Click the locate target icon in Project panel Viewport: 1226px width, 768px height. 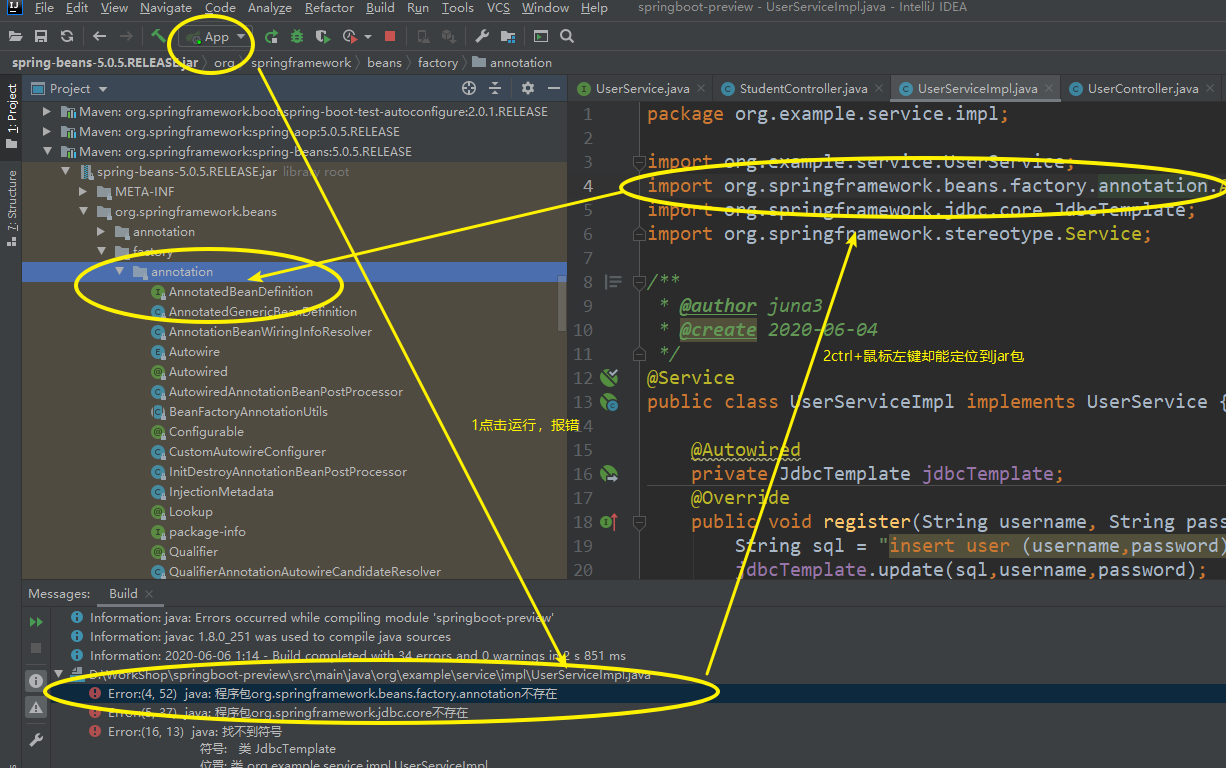(469, 88)
